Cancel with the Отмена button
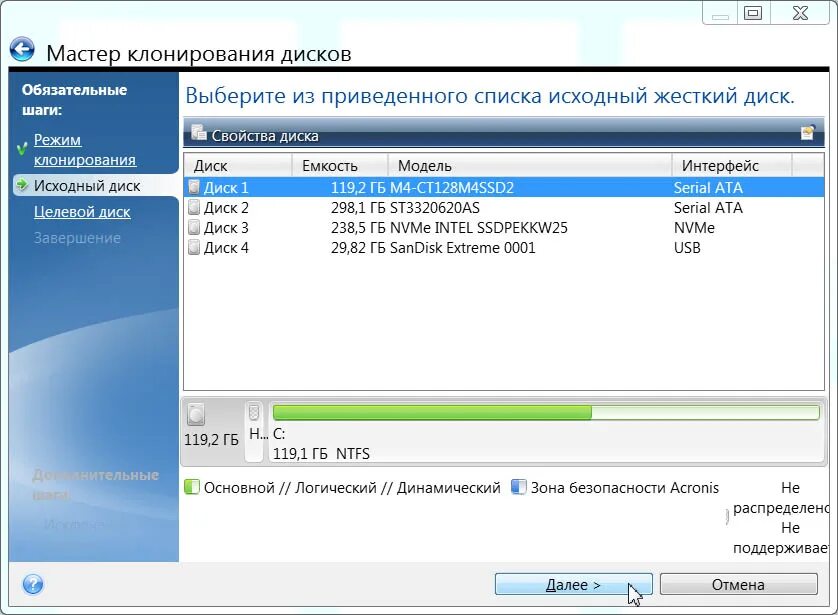838x615 pixels. pos(739,585)
